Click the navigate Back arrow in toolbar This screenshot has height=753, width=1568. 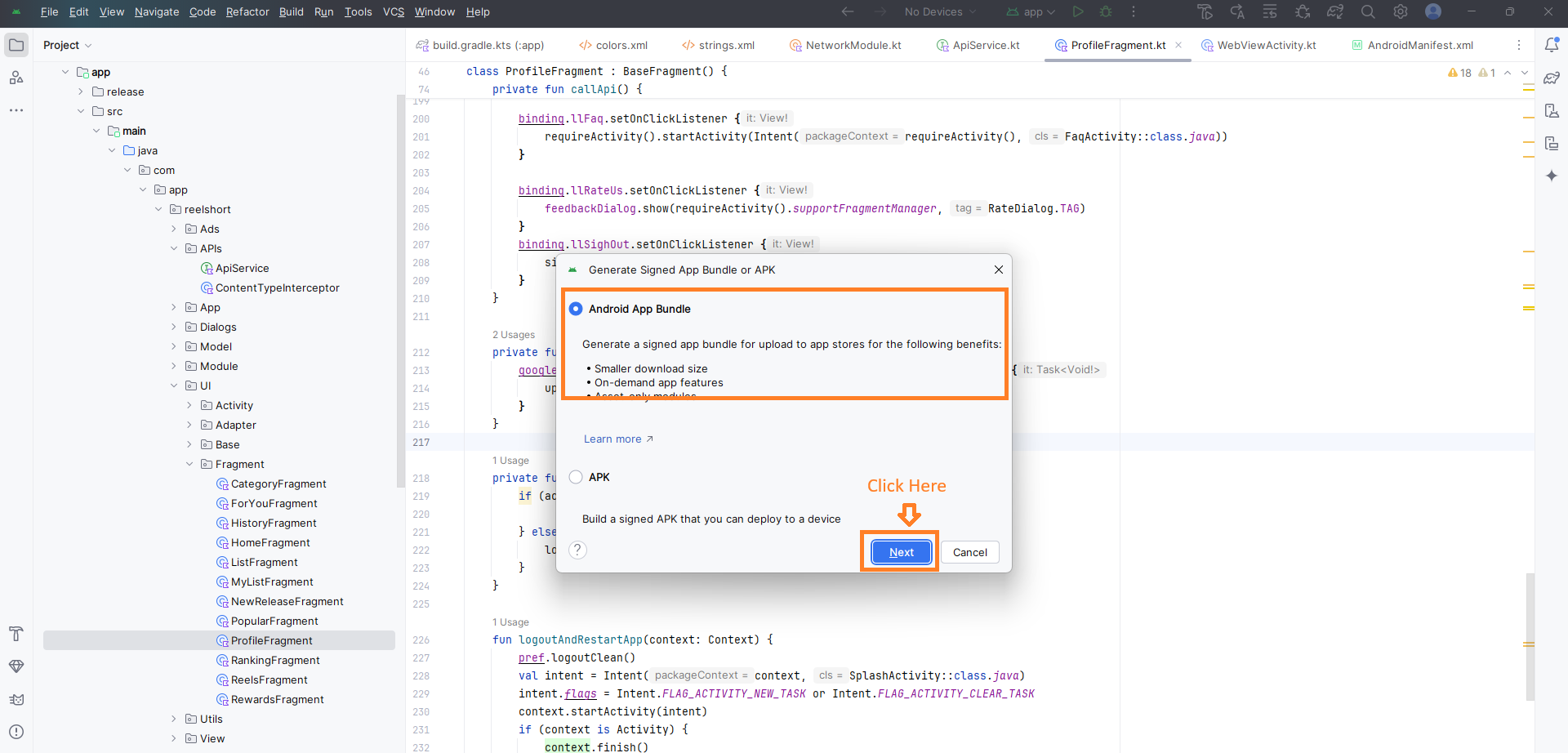(x=848, y=11)
